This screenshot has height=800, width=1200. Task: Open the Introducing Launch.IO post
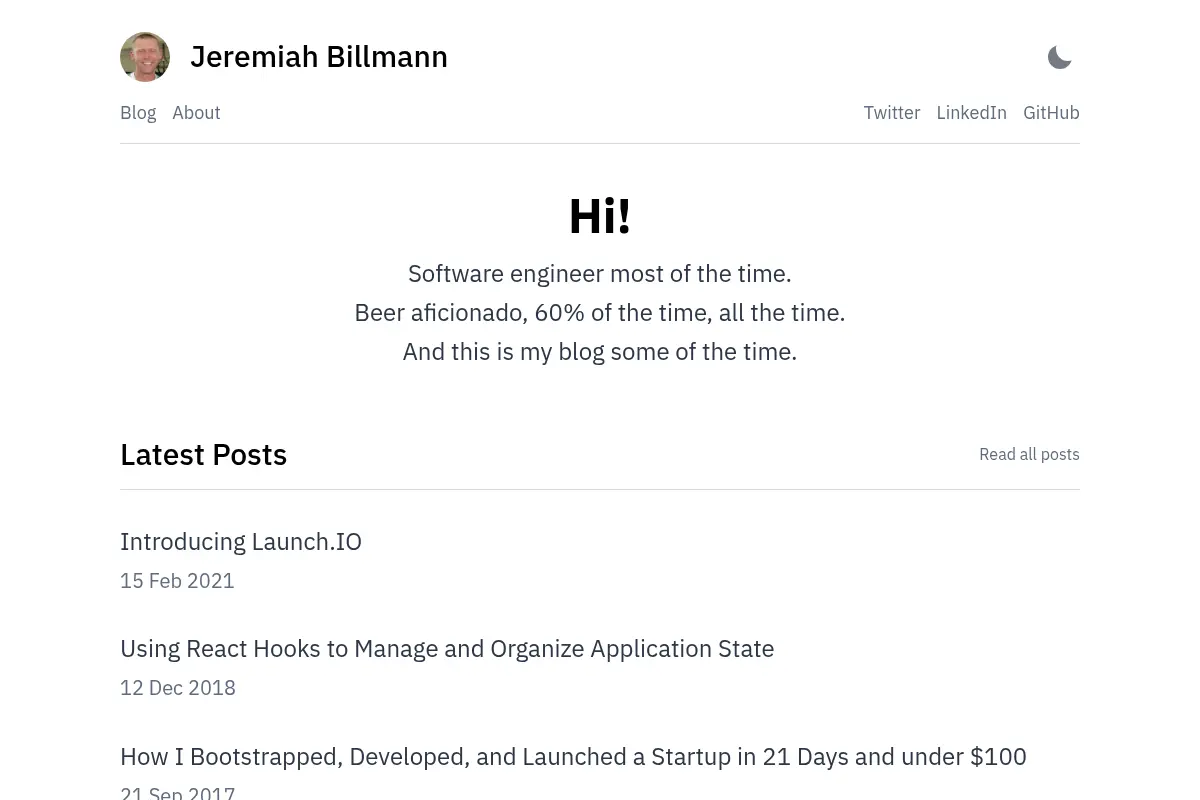click(241, 541)
